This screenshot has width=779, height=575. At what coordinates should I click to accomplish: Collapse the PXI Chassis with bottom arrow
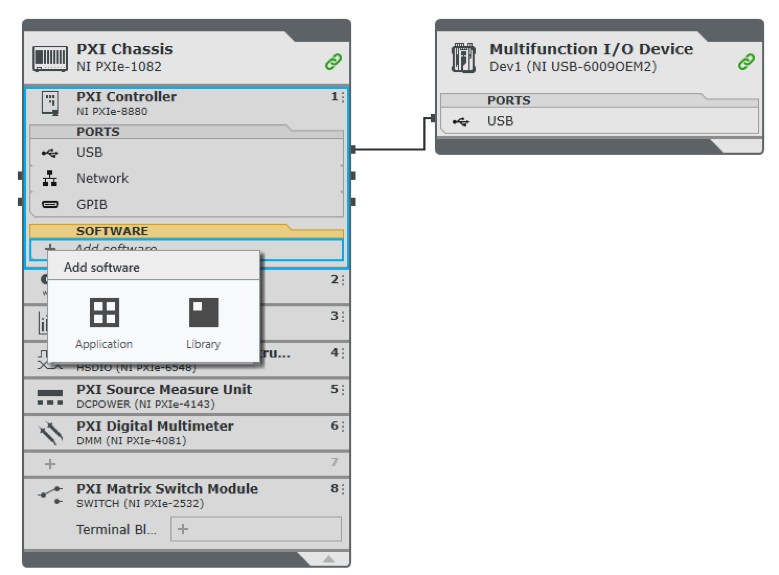[328, 559]
